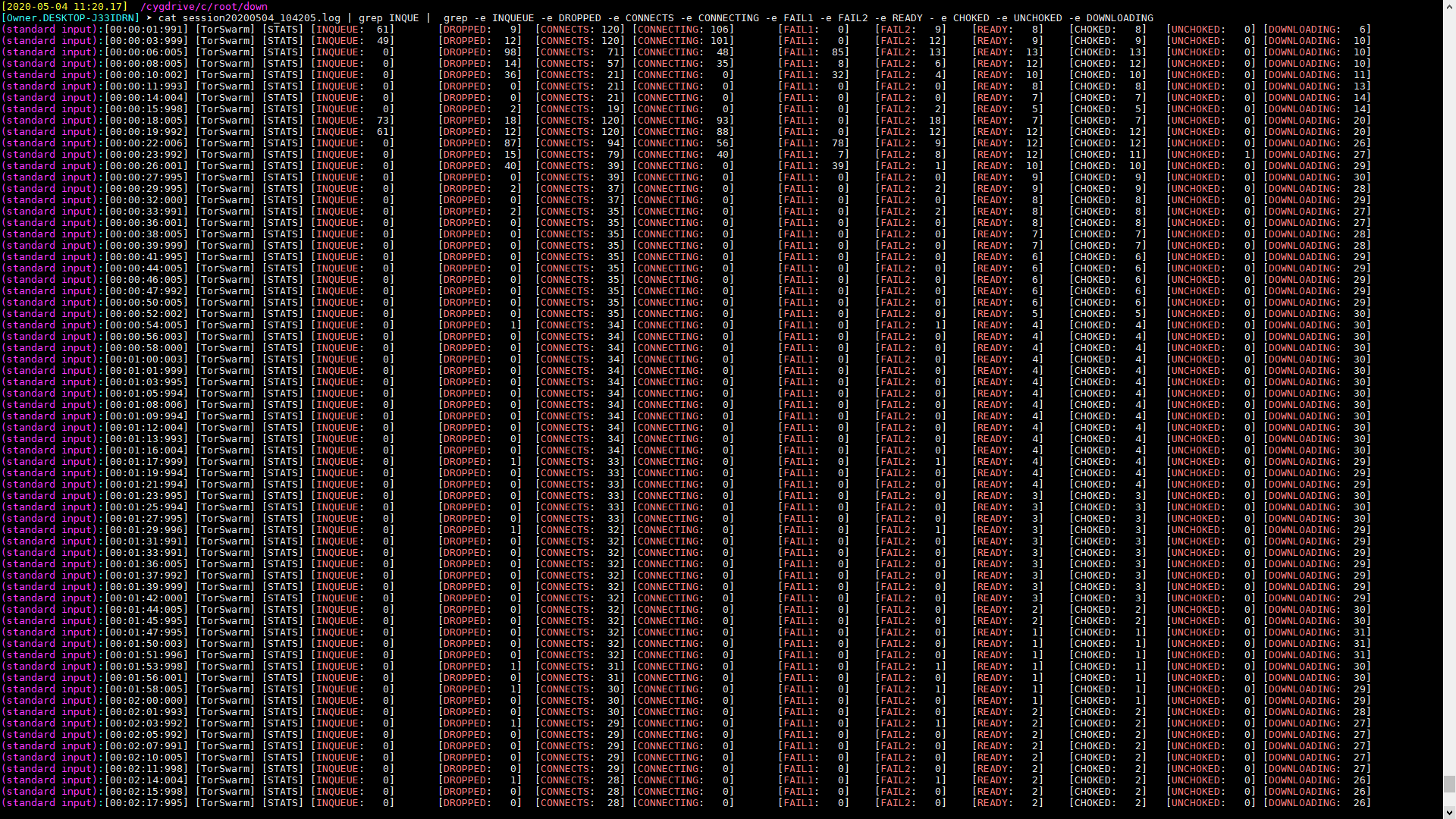Click the DOWNLOADING value 6 in first row
Image resolution: width=1456 pixels, height=819 pixels.
click(1363, 30)
